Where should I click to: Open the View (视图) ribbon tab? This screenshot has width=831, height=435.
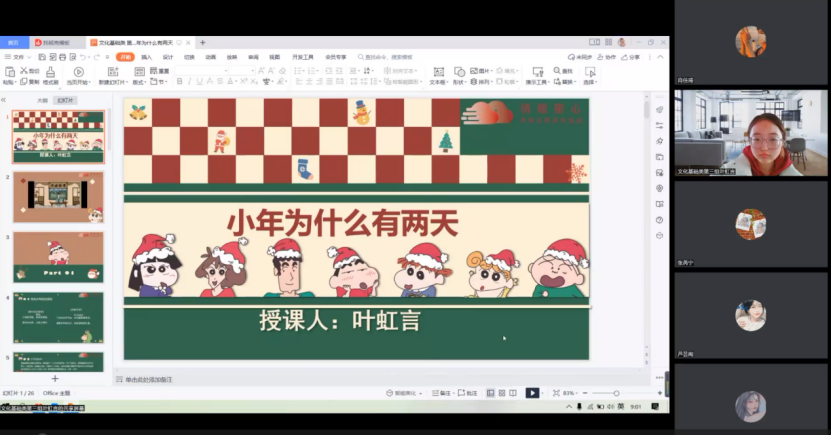[275, 57]
